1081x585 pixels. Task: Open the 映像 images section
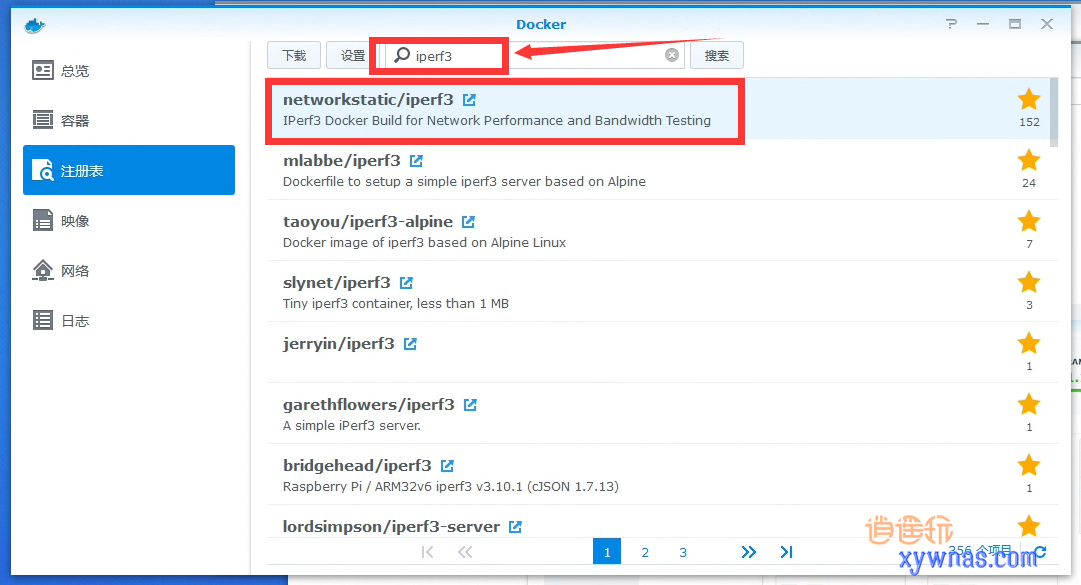pyautogui.click(x=129, y=220)
